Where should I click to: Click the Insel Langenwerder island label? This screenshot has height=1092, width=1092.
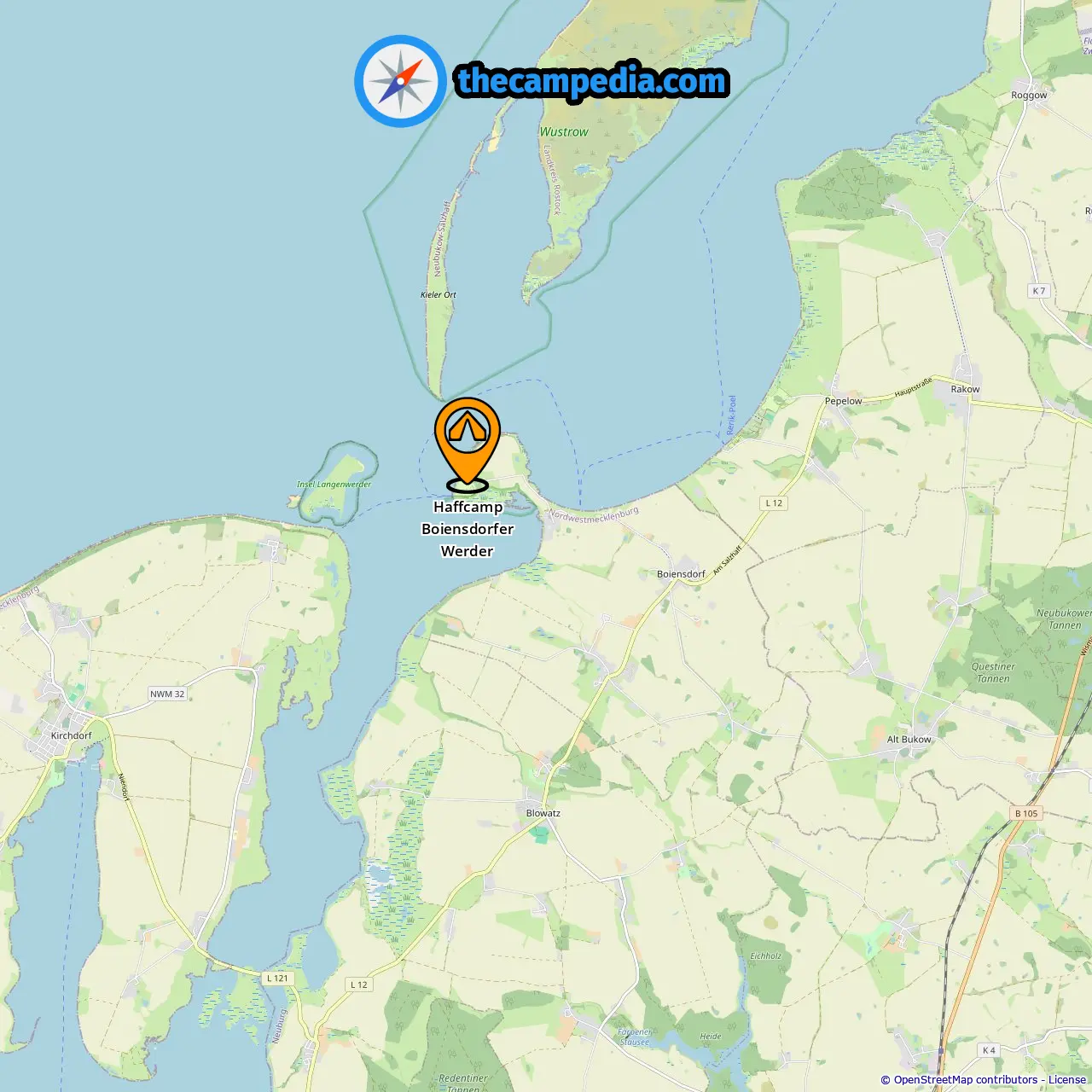point(334,485)
